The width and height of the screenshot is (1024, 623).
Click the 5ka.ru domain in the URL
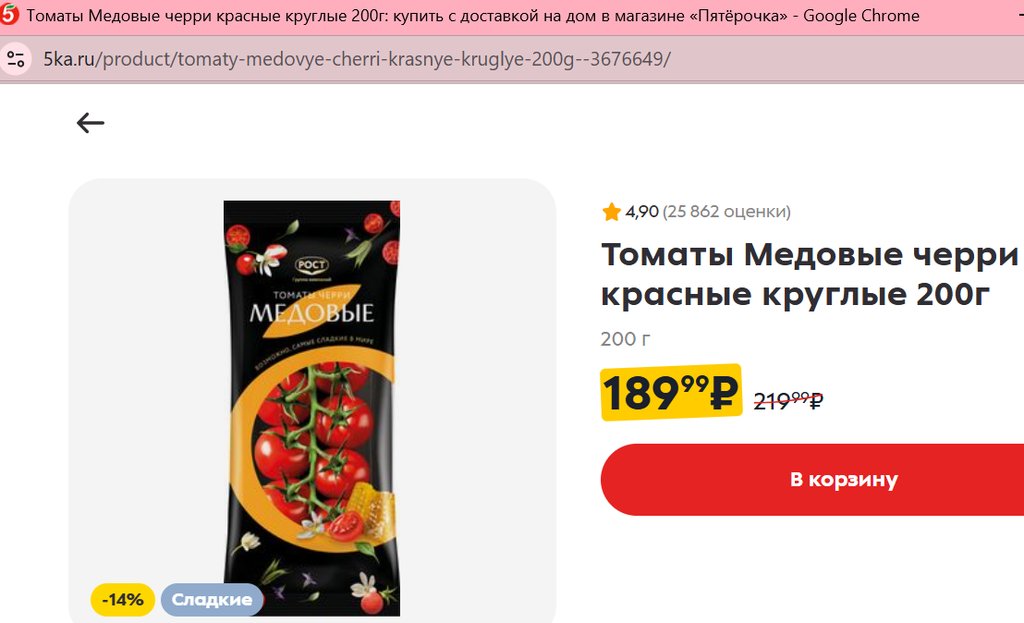click(x=69, y=59)
